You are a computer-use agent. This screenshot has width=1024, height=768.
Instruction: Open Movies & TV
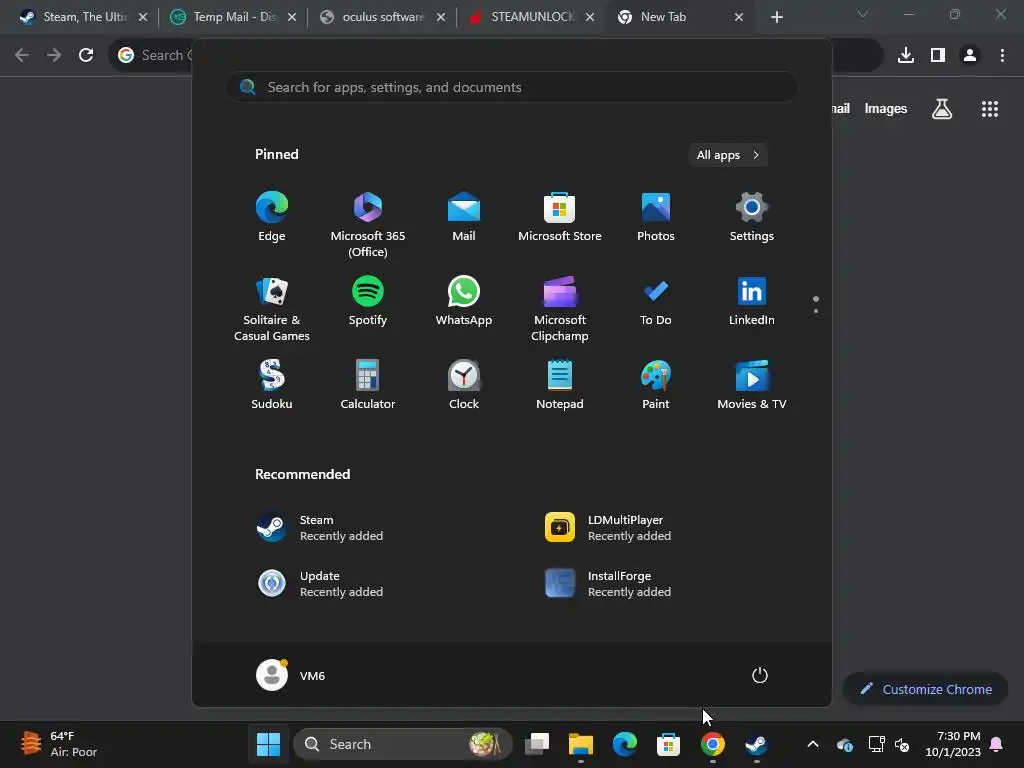tap(752, 385)
